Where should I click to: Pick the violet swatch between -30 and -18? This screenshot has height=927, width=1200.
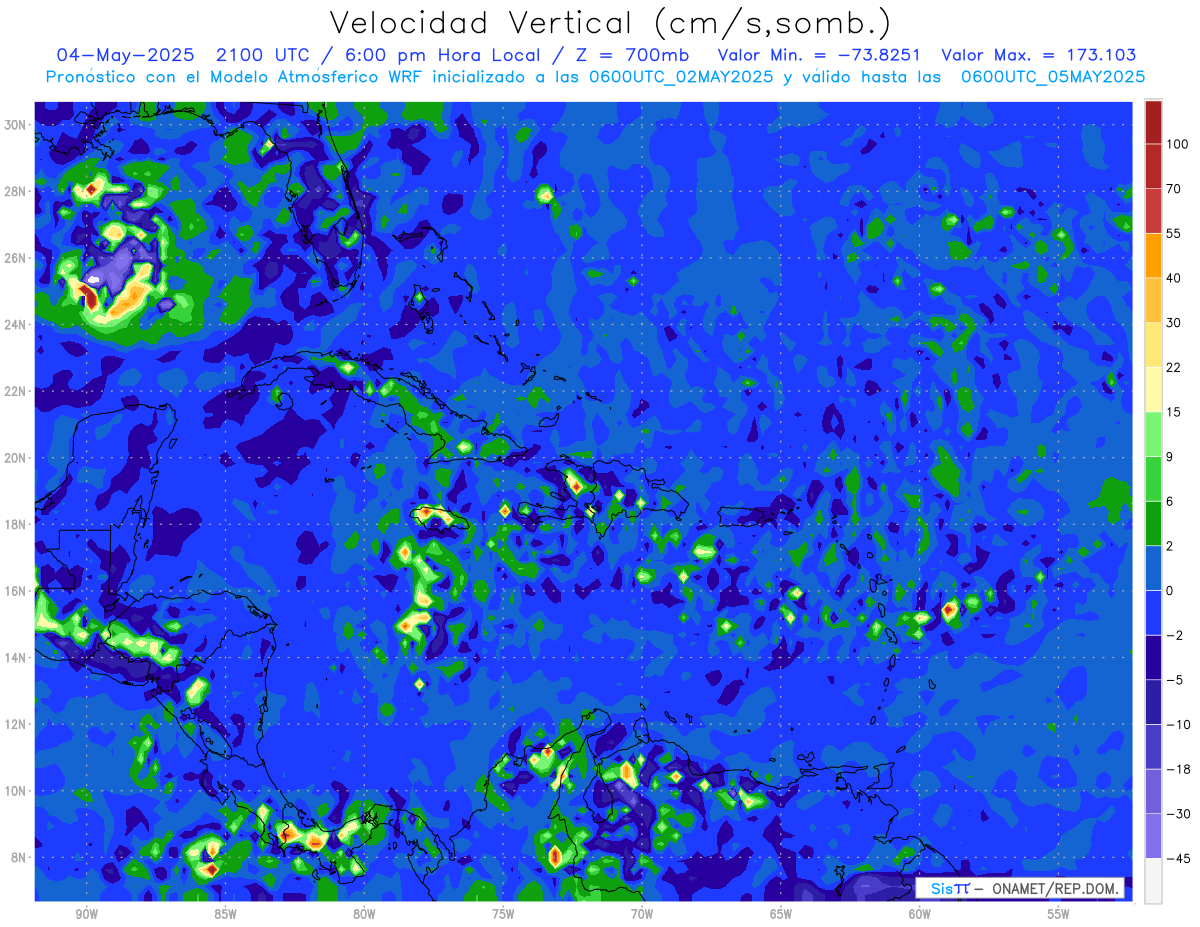(x=1154, y=792)
